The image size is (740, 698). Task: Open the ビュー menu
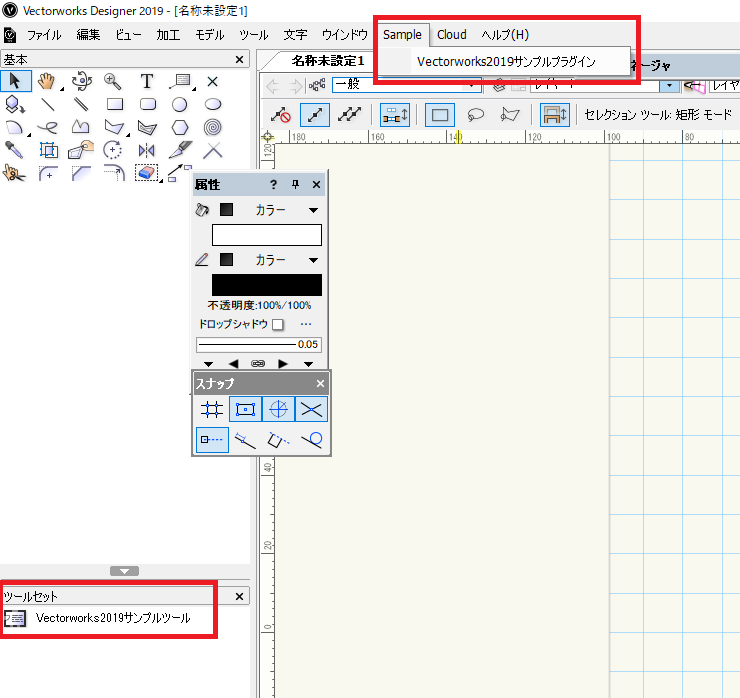pyautogui.click(x=128, y=35)
